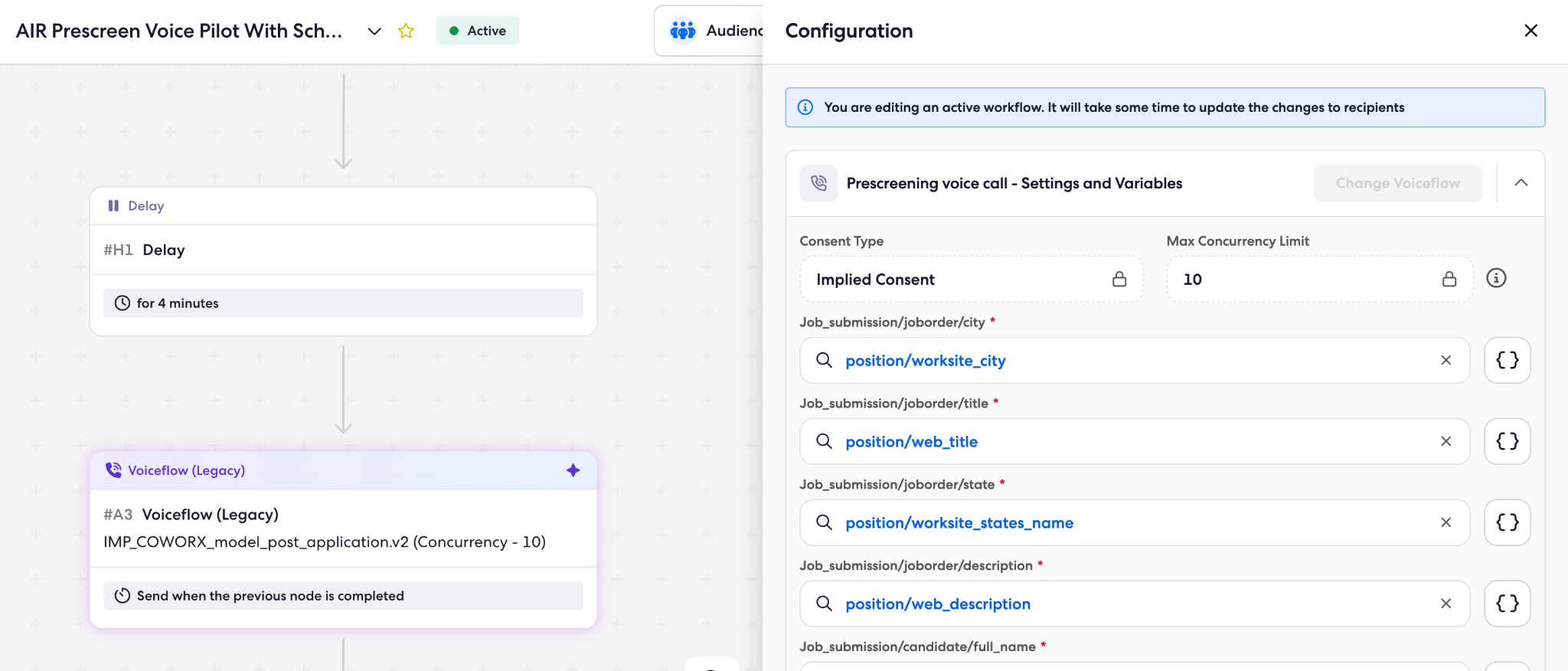Open variable picker braces for joborder/description

(x=1508, y=604)
